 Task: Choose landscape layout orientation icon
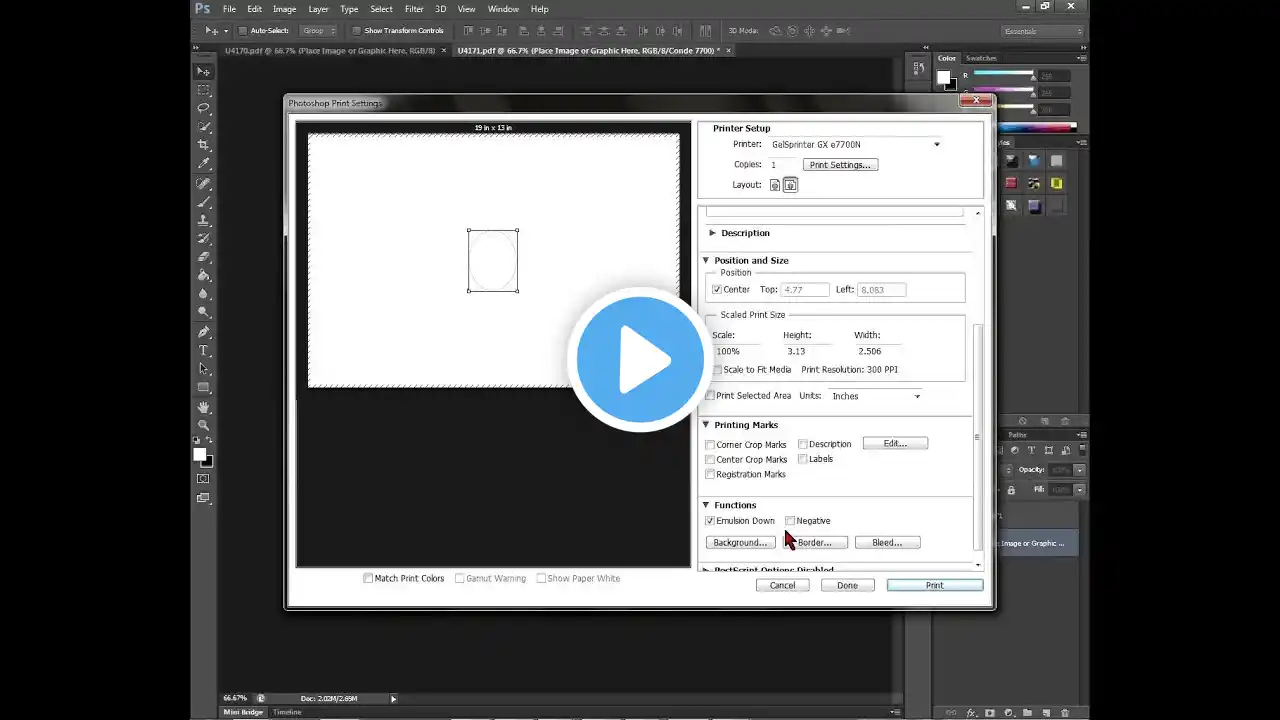point(790,185)
